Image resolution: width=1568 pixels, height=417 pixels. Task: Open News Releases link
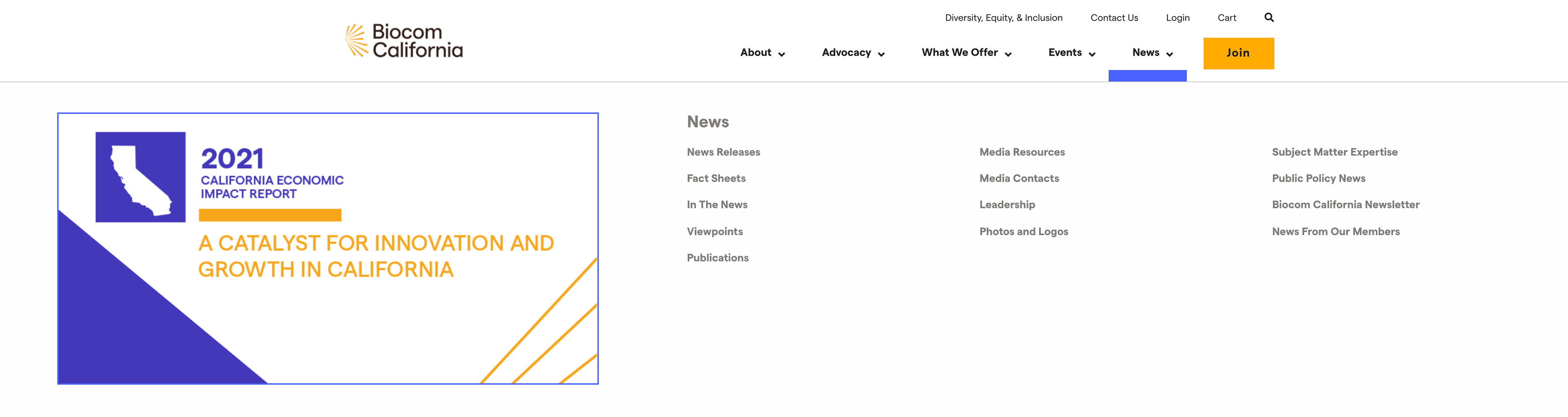coord(723,152)
